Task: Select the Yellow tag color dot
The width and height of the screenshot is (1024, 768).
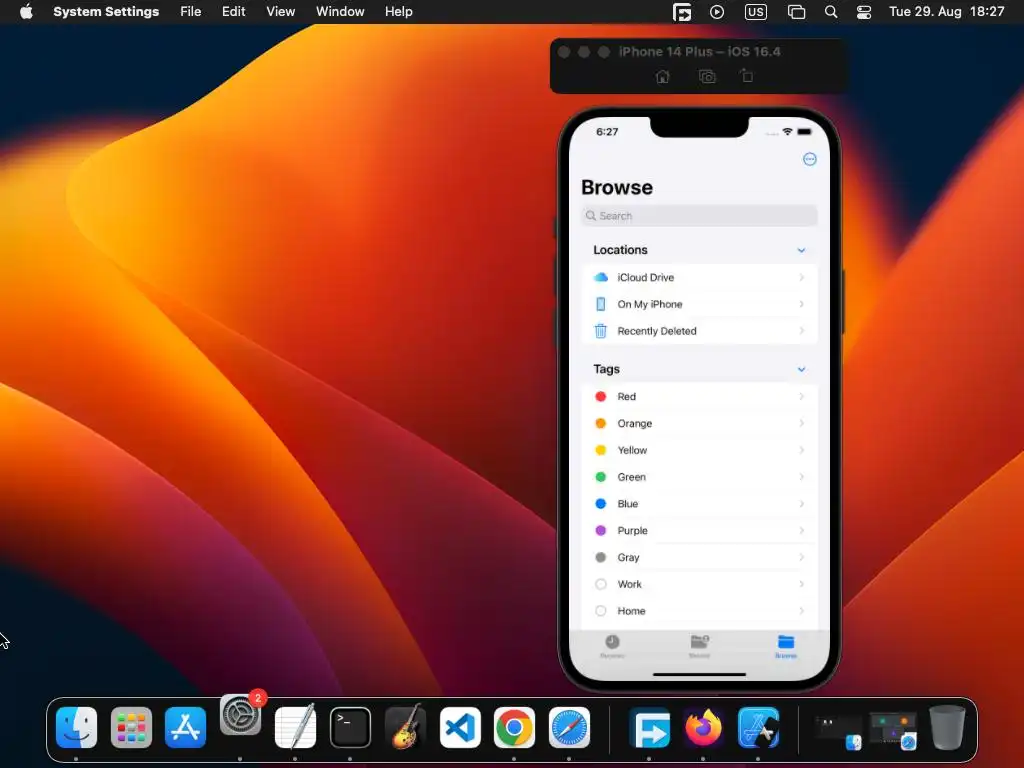Action: [x=601, y=450]
